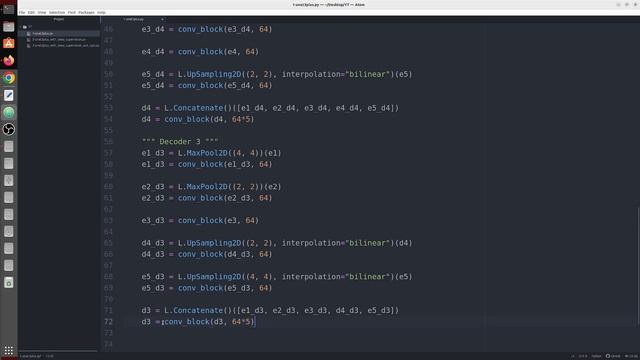Click line number 72 in the gutter
Image resolution: width=640 pixels, height=360 pixels.
(108, 322)
